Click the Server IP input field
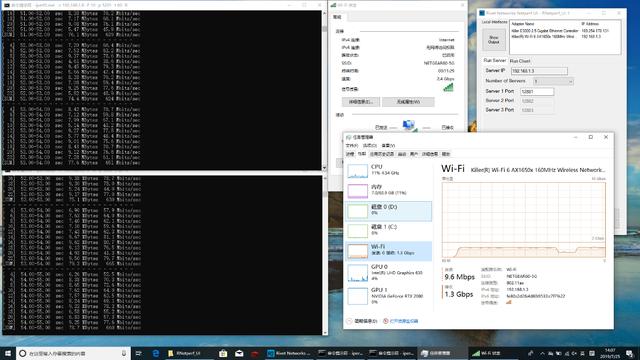The image size is (640, 360). tap(539, 71)
